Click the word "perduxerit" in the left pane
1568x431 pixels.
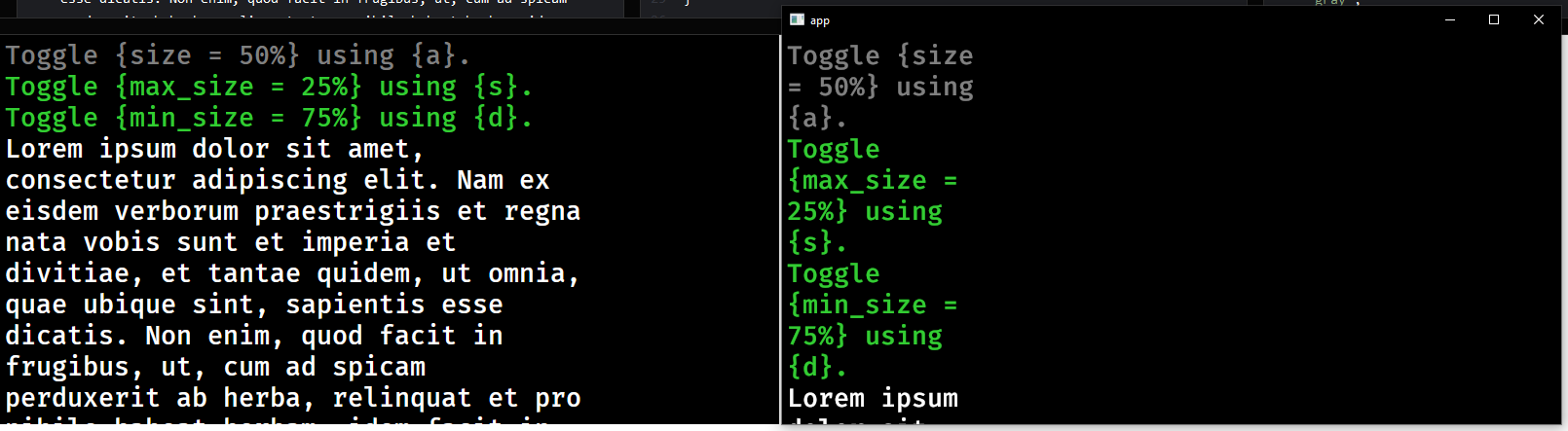[83, 398]
